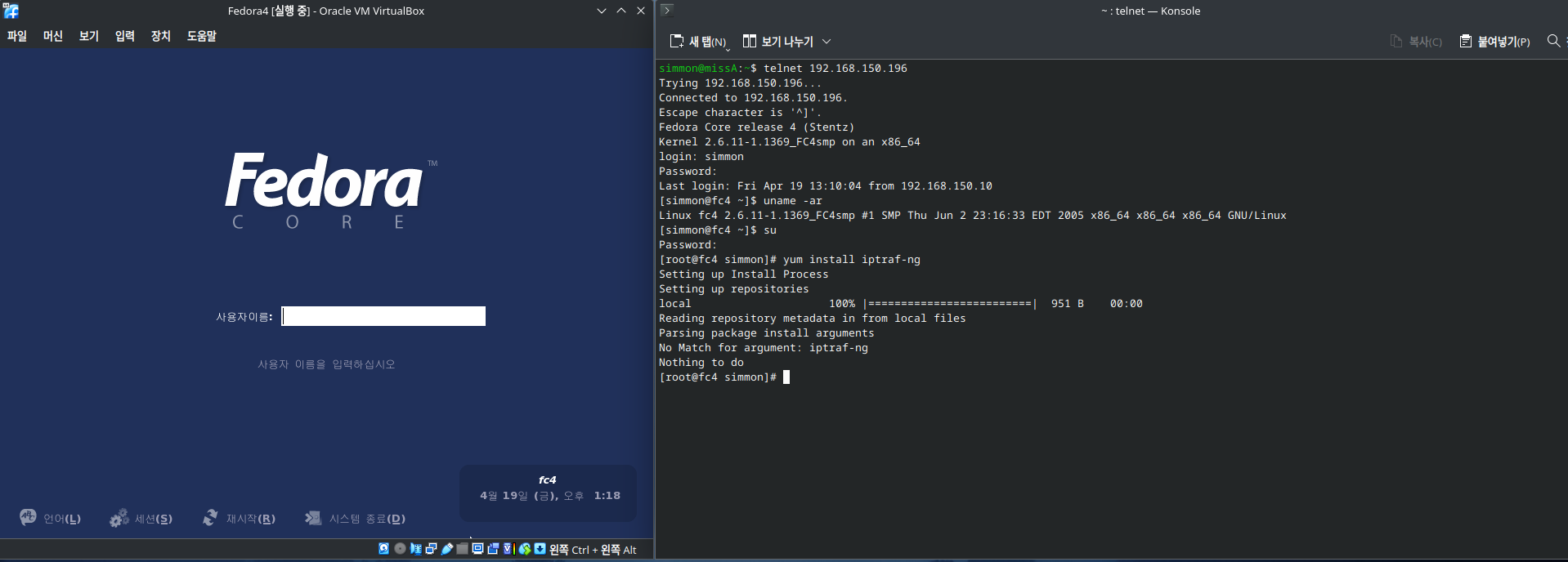Click the 'Last login: Fri Apr 19' line
The width and height of the screenshot is (1568, 562).
(826, 186)
